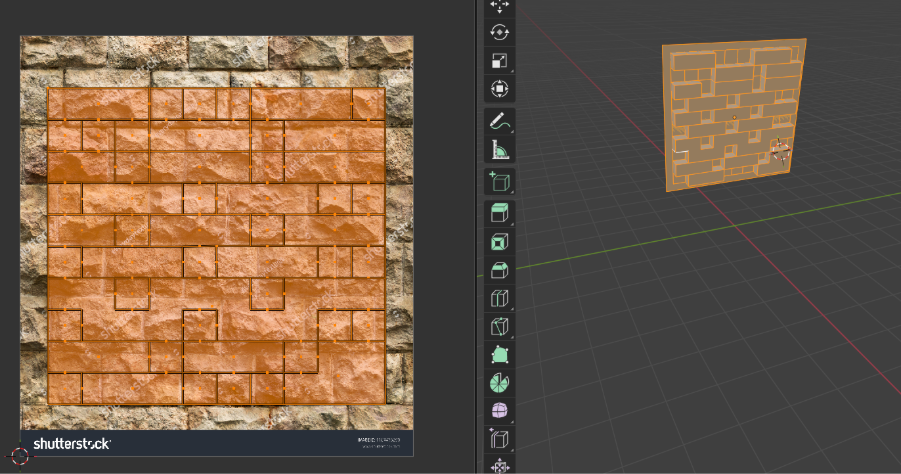Activate the Scale tool
This screenshot has height=474, width=901.
(x=498, y=60)
